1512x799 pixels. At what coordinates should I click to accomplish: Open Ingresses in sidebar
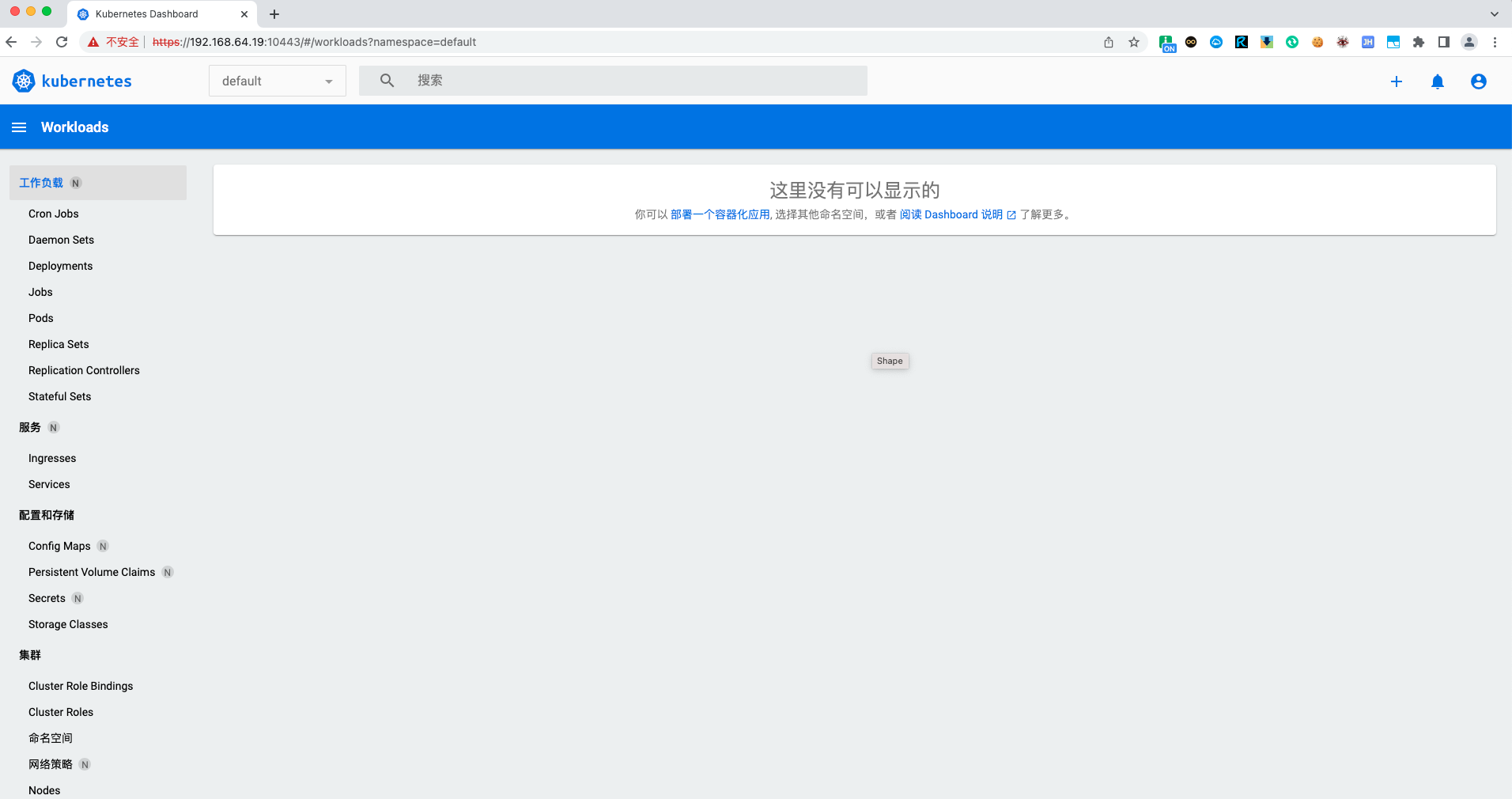coord(52,458)
